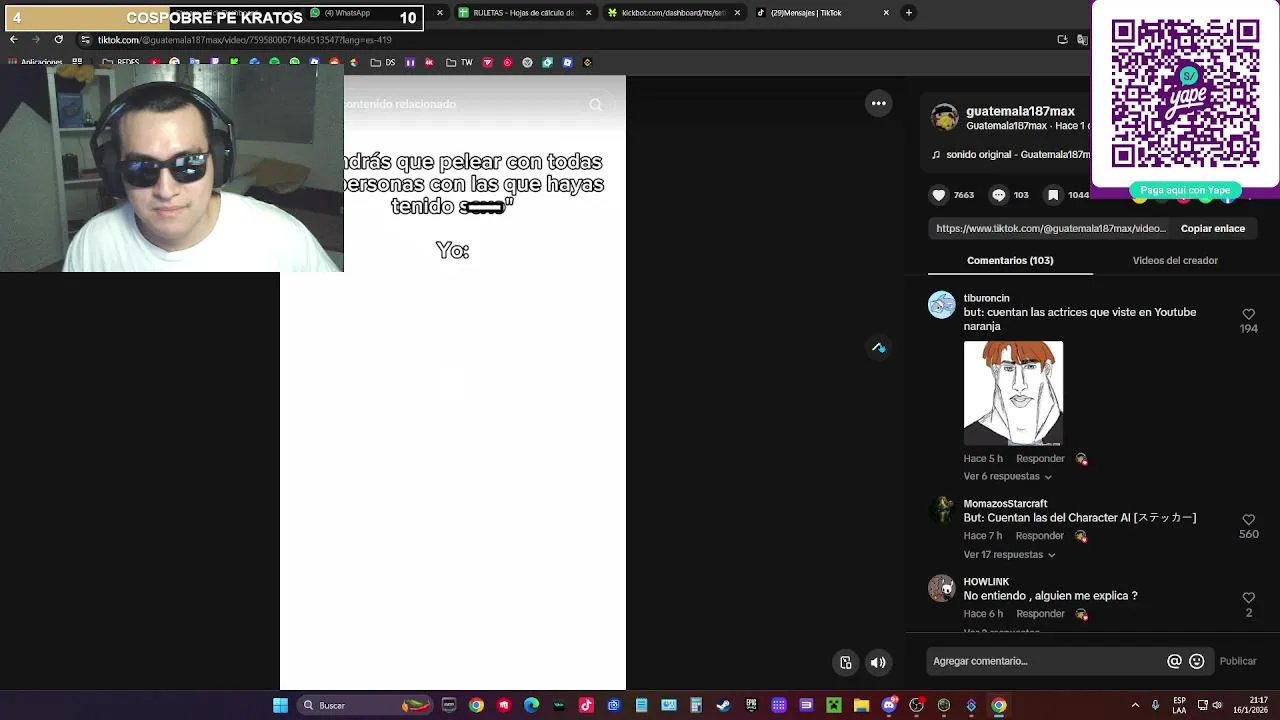1280x720 pixels.
Task: Open guatemala187max username link
Action: click(x=1020, y=111)
